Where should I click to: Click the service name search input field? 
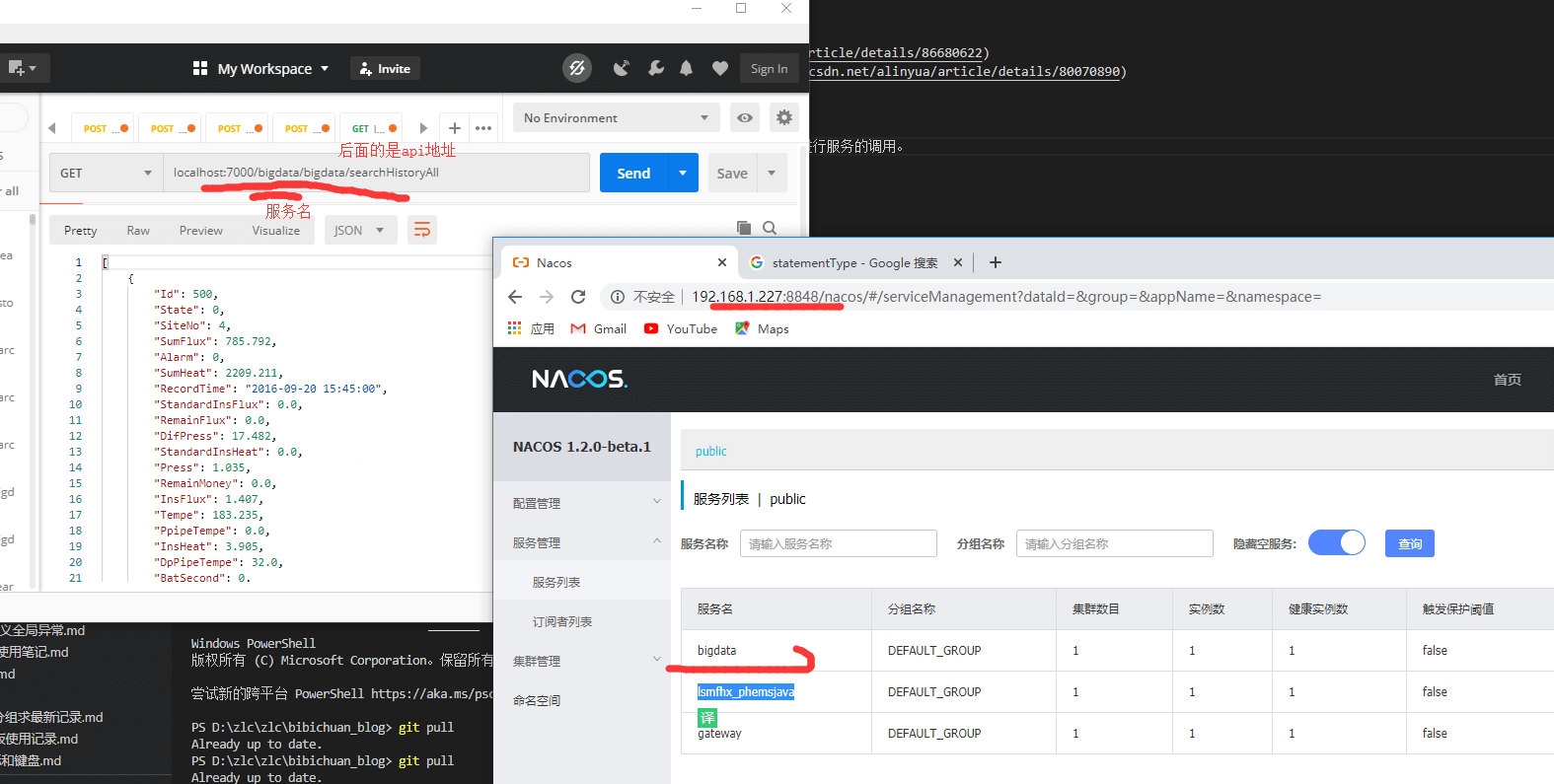click(838, 543)
